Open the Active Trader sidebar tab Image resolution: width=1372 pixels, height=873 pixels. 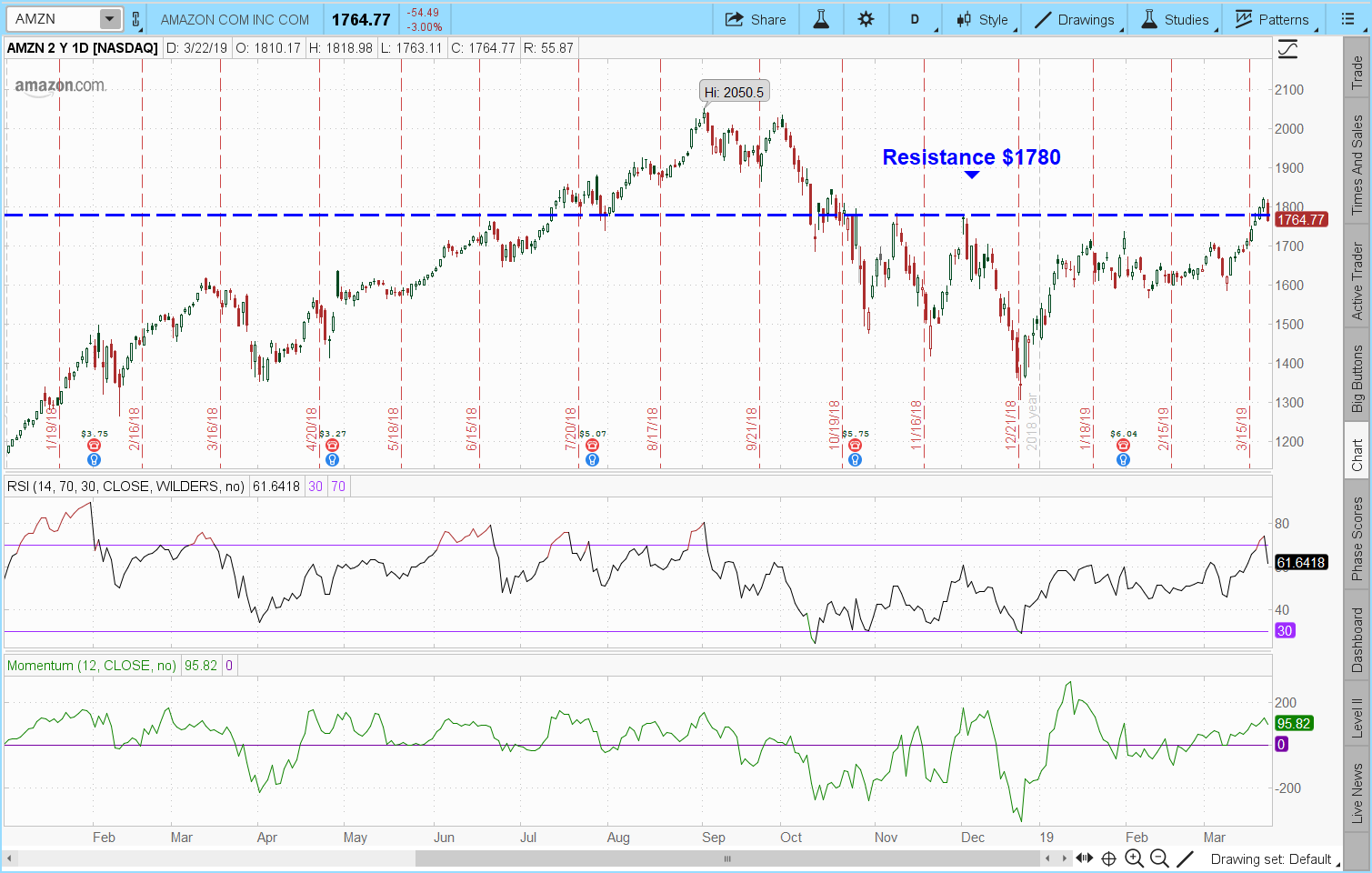pos(1357,281)
